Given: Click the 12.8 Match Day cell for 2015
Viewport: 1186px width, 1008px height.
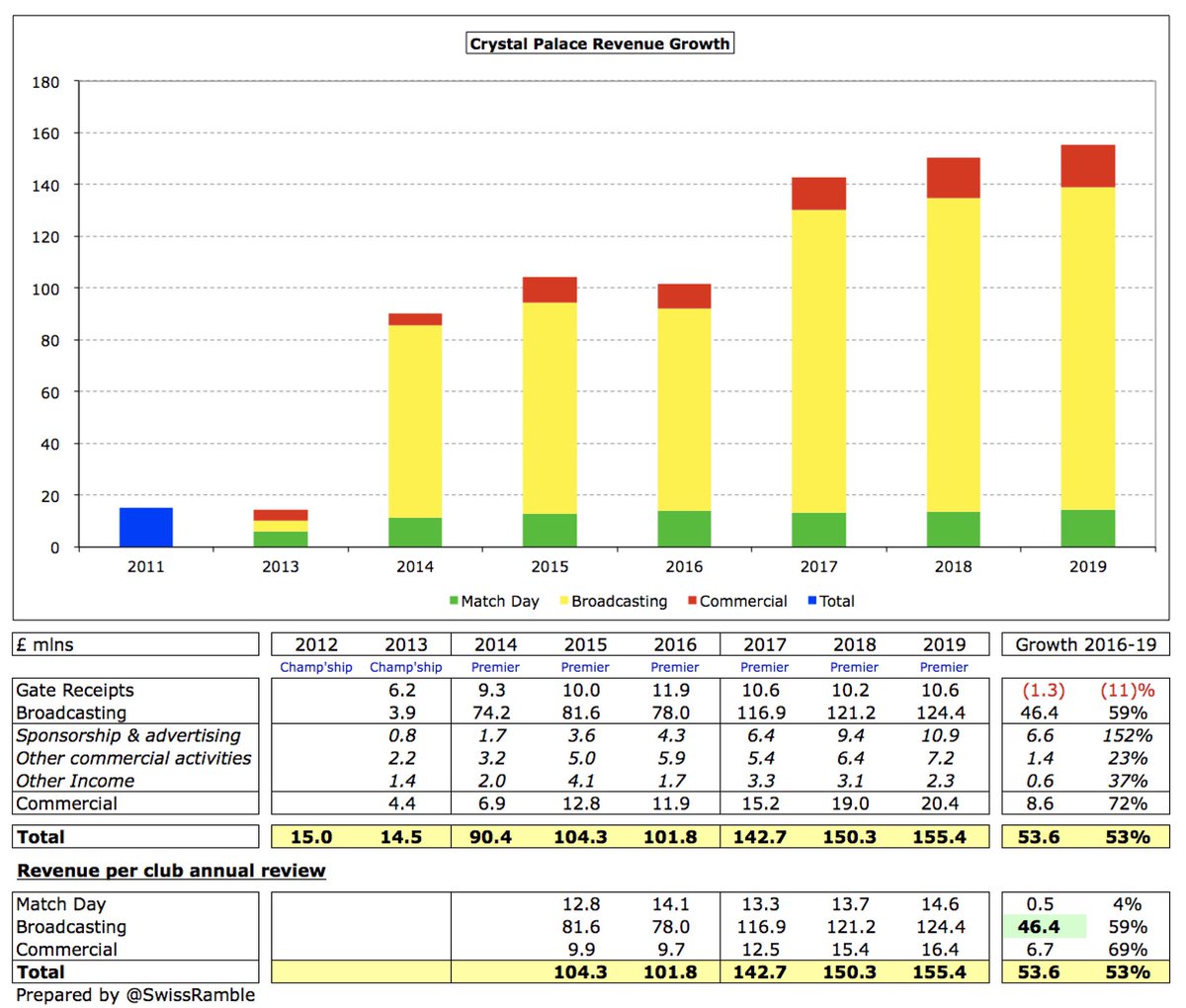Looking at the screenshot, I should click(581, 904).
